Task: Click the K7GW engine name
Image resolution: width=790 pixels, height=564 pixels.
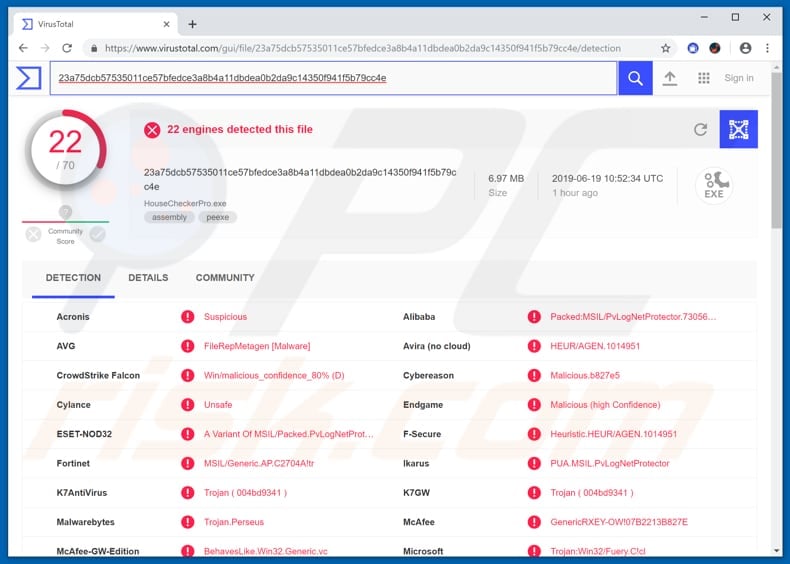Action: pyautogui.click(x=416, y=493)
